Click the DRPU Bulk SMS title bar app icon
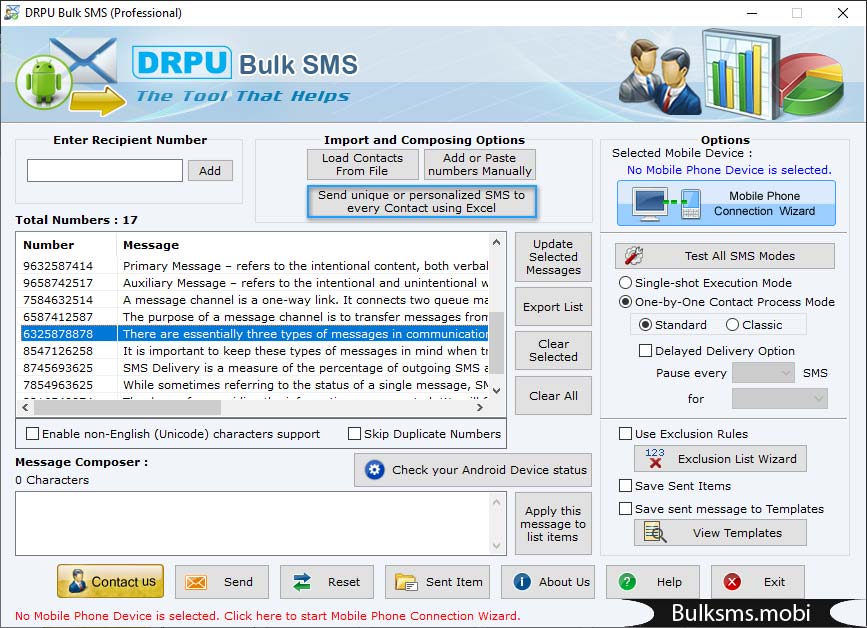 coord(11,13)
